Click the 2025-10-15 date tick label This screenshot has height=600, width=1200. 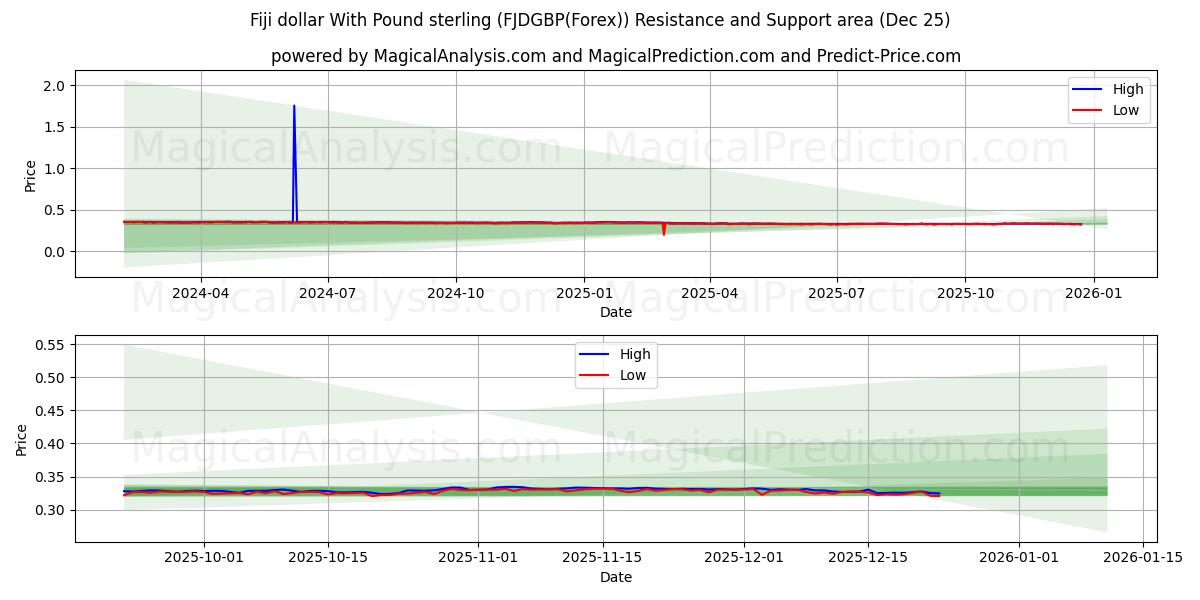[330, 557]
